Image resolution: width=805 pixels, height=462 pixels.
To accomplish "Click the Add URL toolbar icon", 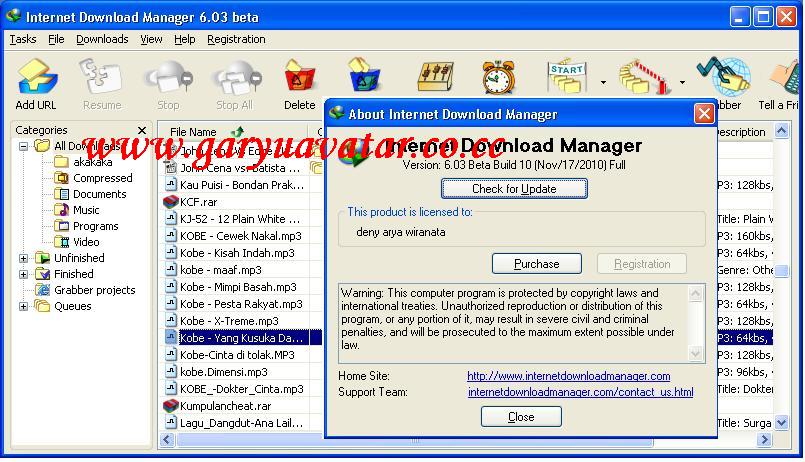I will 37,77.
